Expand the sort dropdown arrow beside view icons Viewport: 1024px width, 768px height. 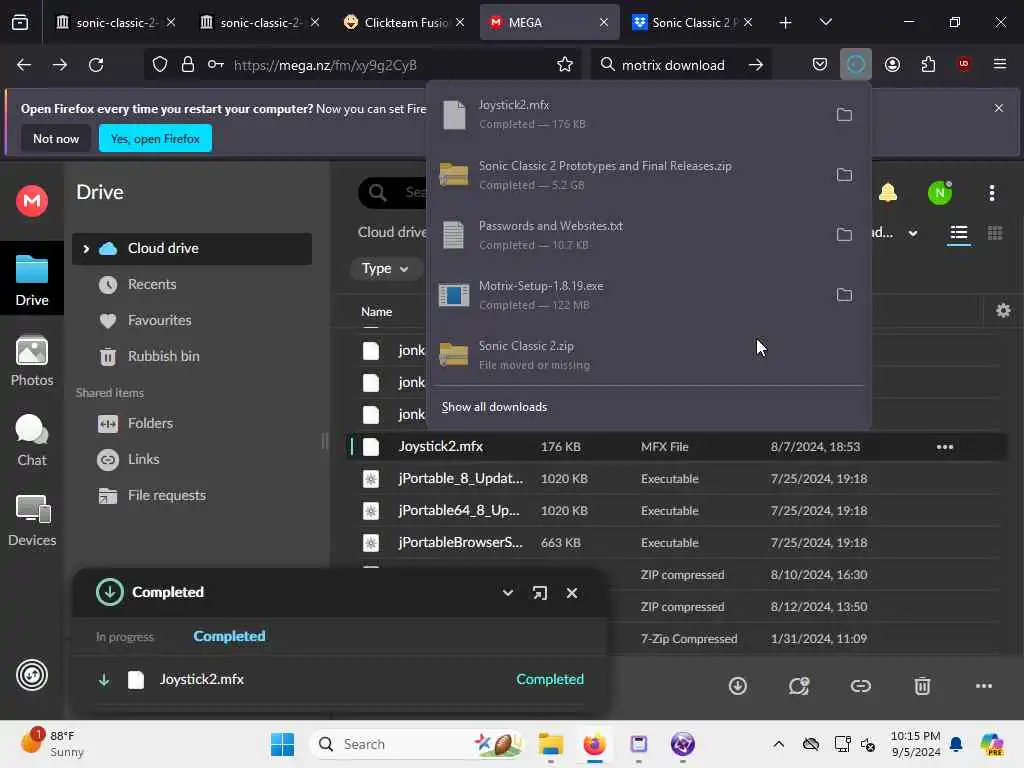912,233
